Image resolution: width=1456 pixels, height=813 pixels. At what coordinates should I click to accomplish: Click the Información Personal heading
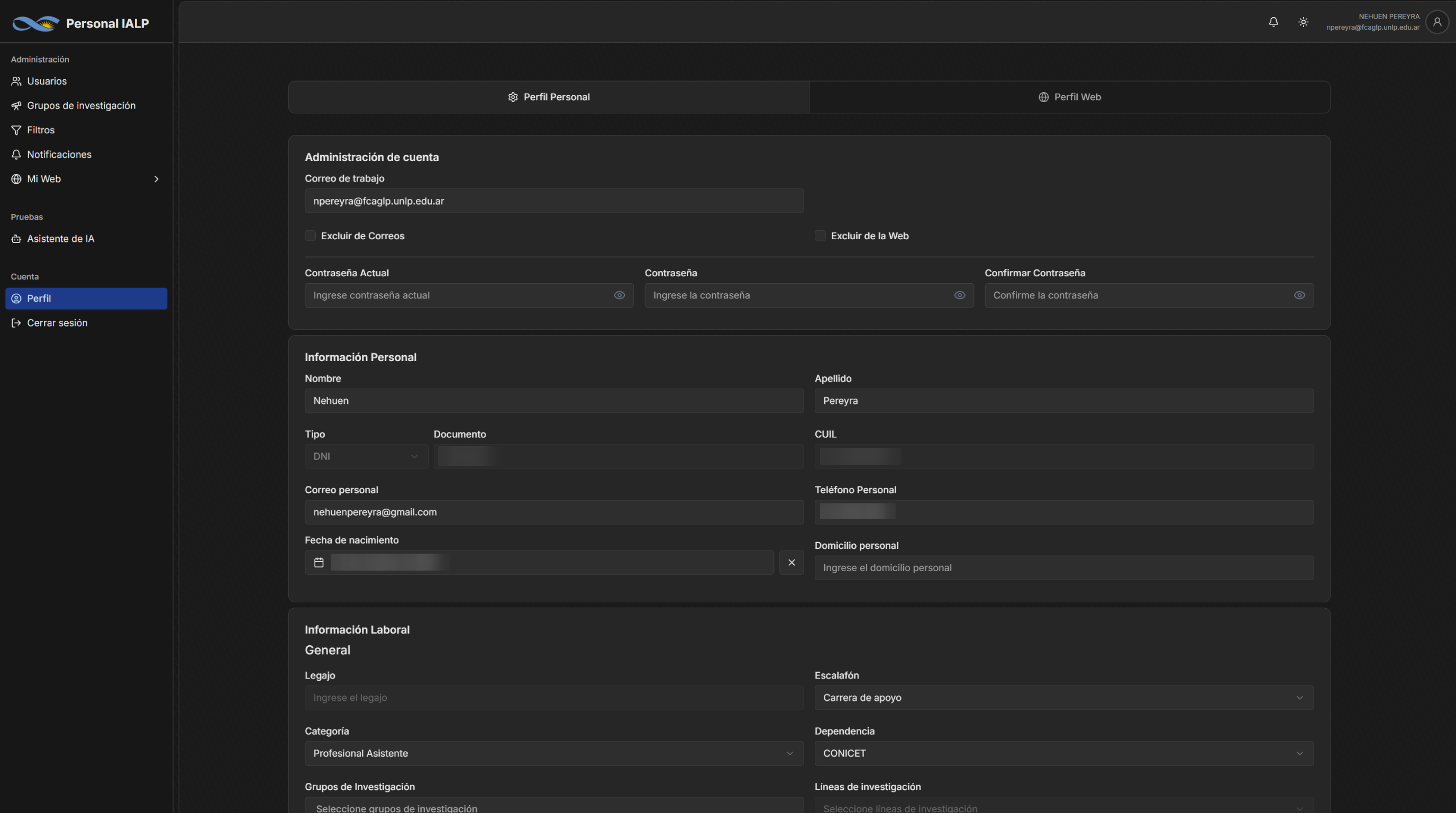pos(361,357)
